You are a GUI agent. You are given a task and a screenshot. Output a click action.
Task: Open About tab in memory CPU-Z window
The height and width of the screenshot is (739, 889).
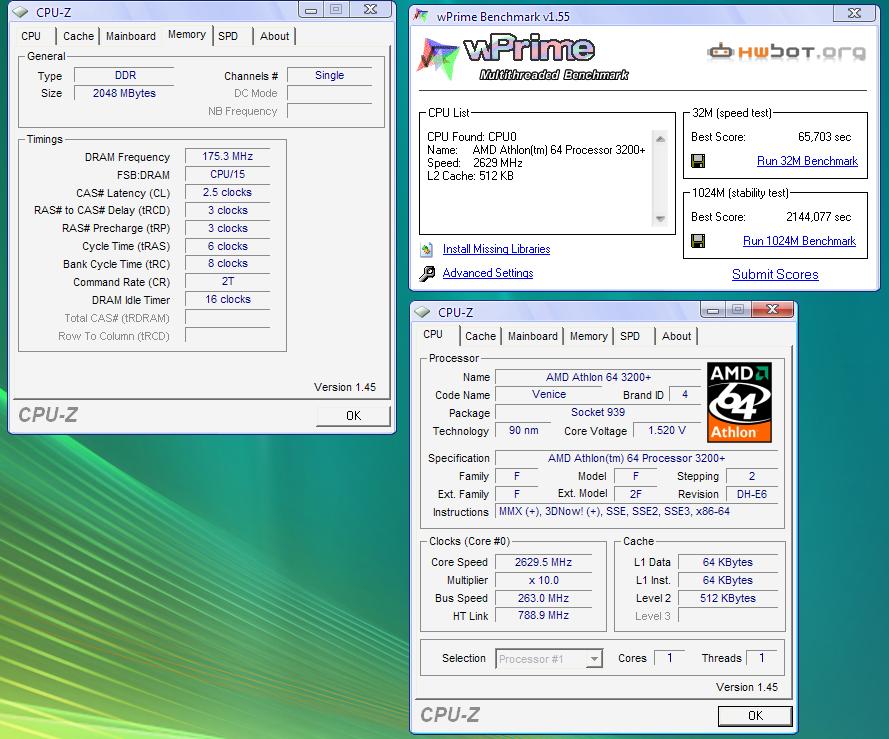pos(274,36)
